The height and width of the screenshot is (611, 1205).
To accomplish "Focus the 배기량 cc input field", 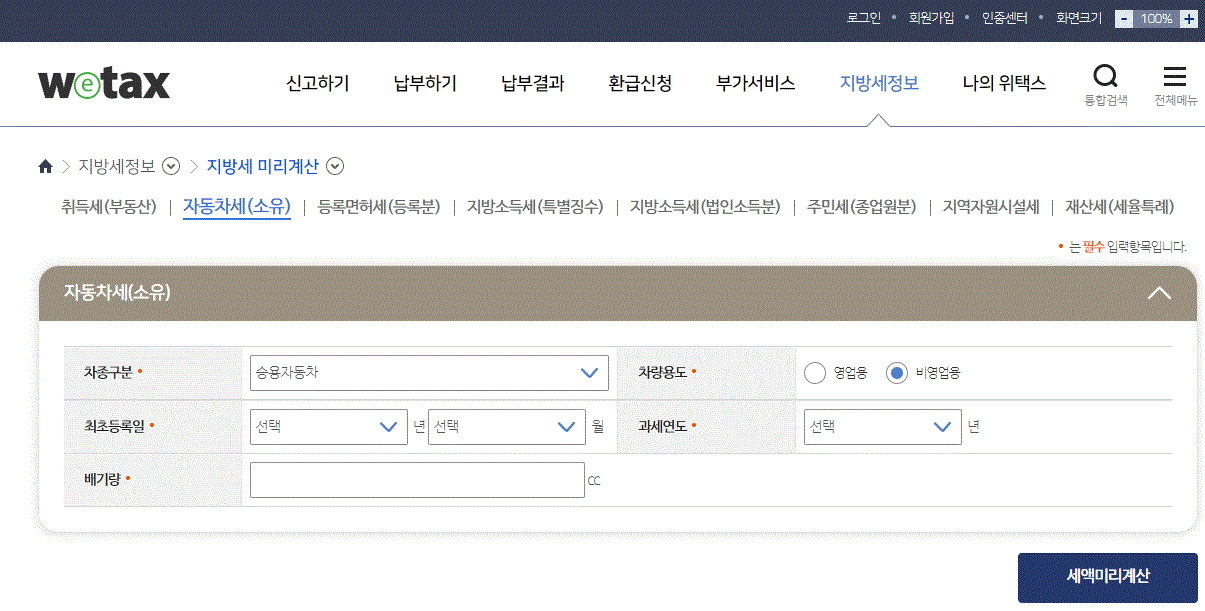I will [417, 480].
